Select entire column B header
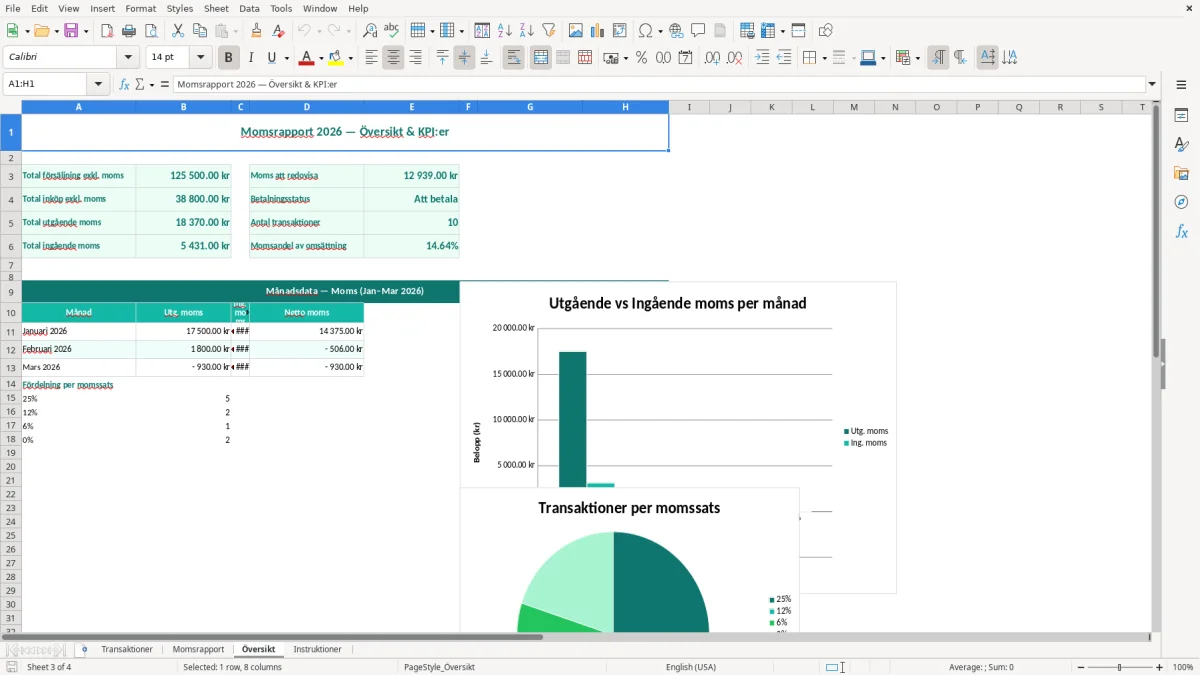This screenshot has width=1200, height=675. 183,107
